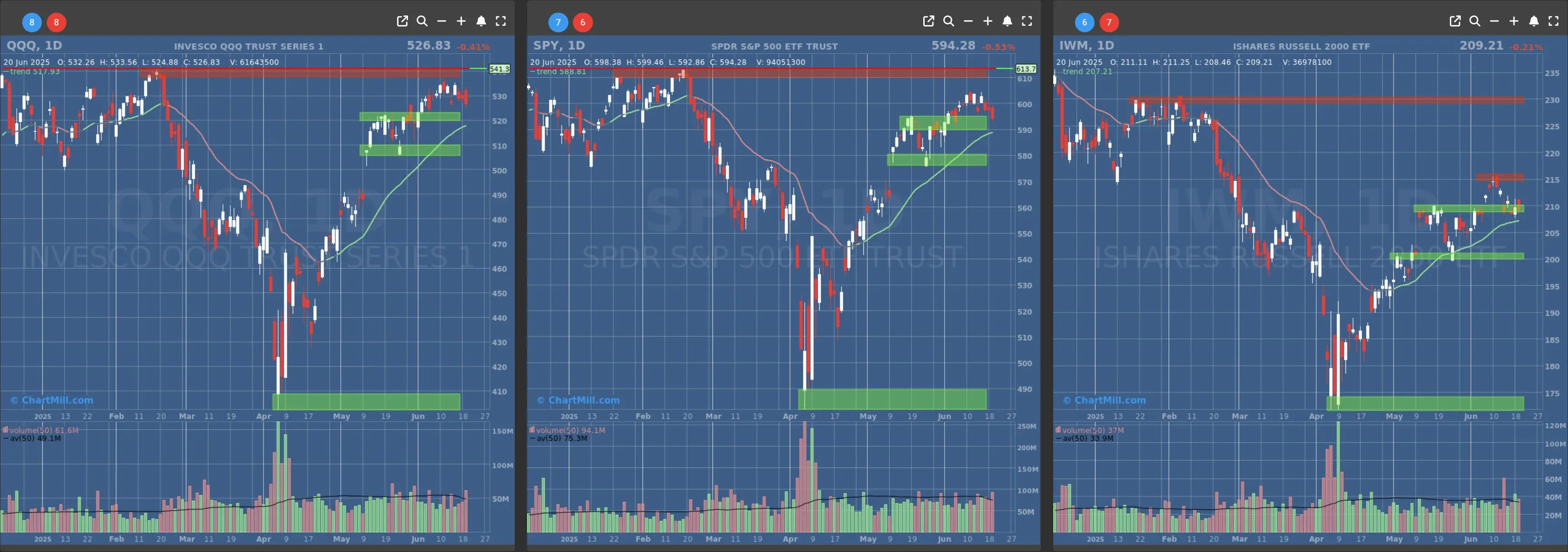Click IWM volume value 'V: 36978100'
This screenshot has height=552, width=1568.
click(1307, 62)
